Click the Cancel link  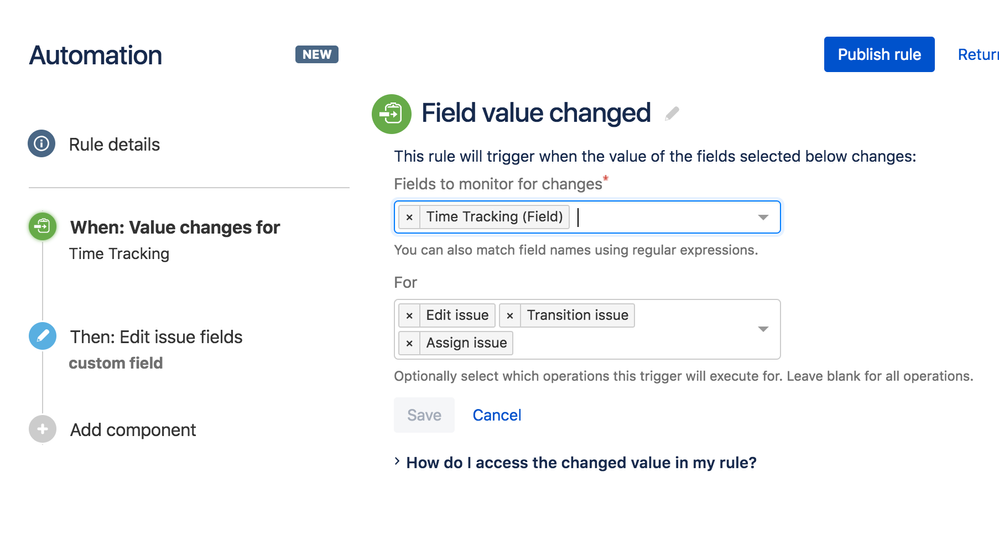click(x=497, y=415)
